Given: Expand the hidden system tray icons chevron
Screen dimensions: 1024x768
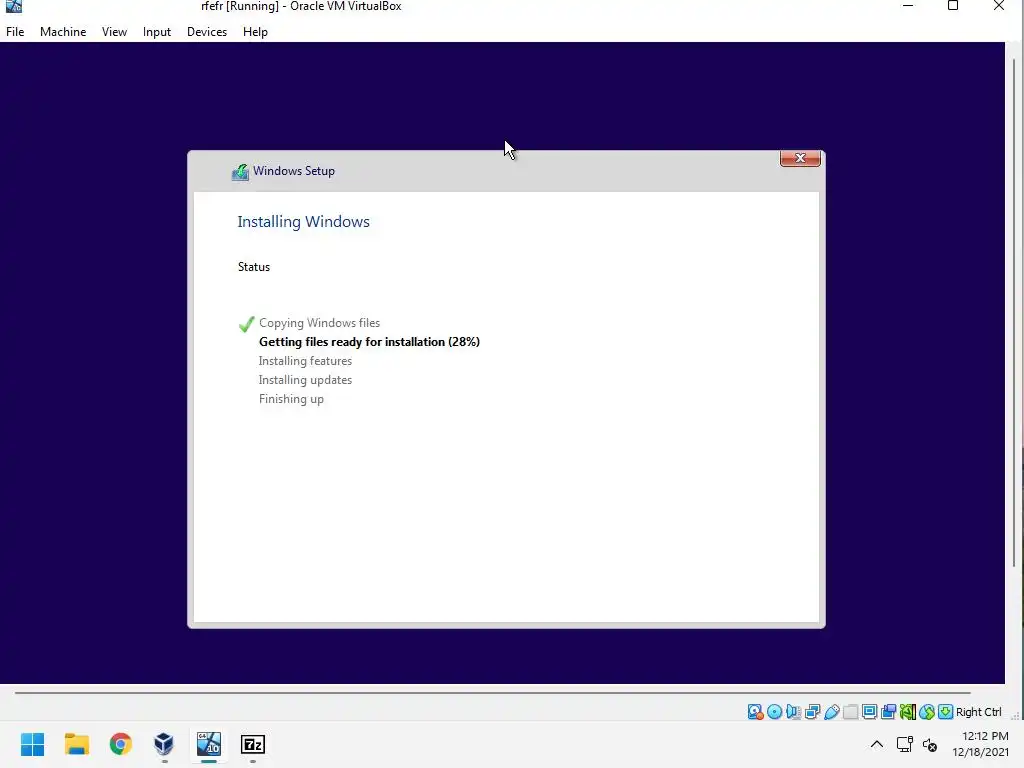Looking at the screenshot, I should pyautogui.click(x=876, y=744).
